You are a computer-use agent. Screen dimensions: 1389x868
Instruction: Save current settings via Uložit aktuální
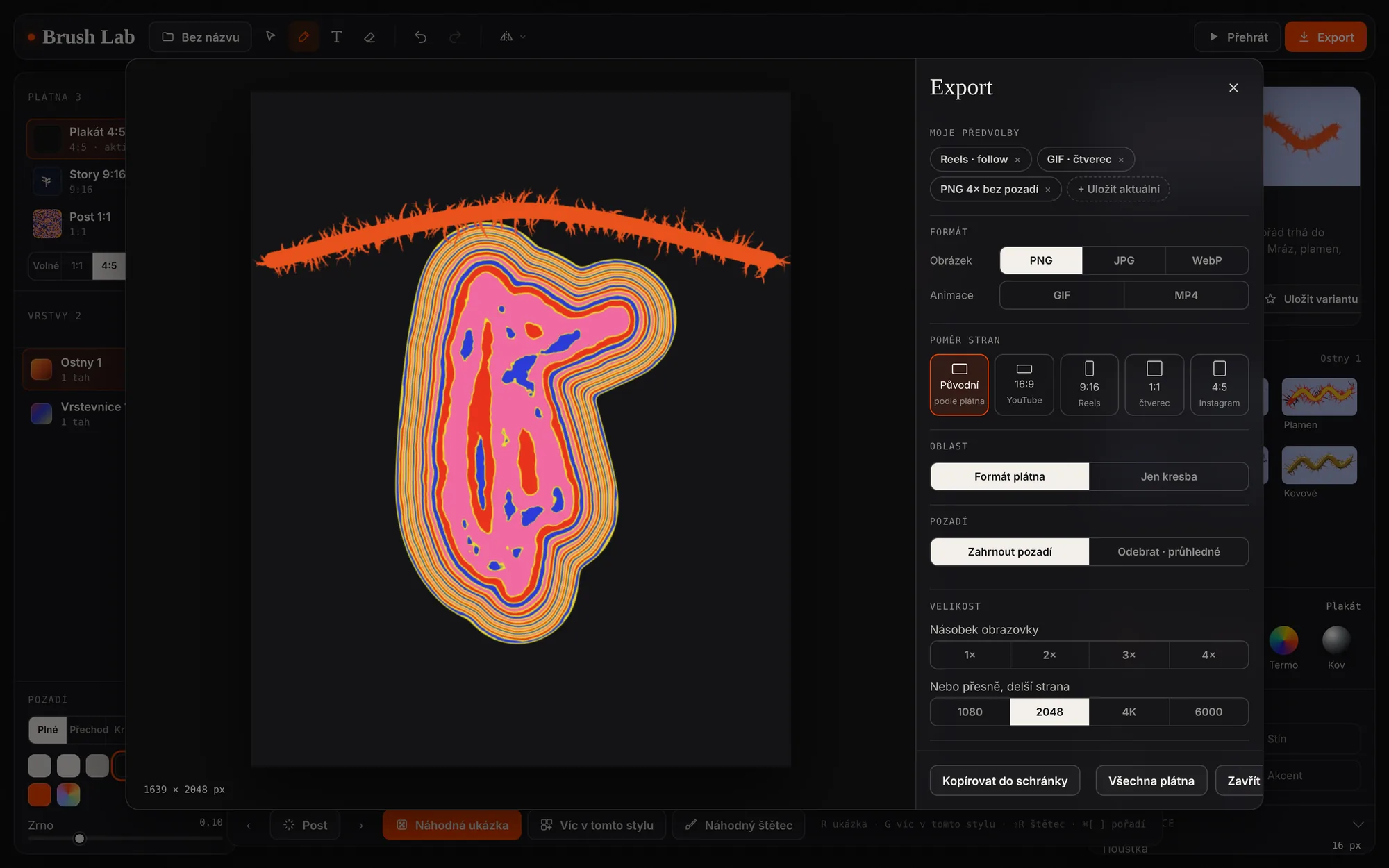(x=1118, y=189)
